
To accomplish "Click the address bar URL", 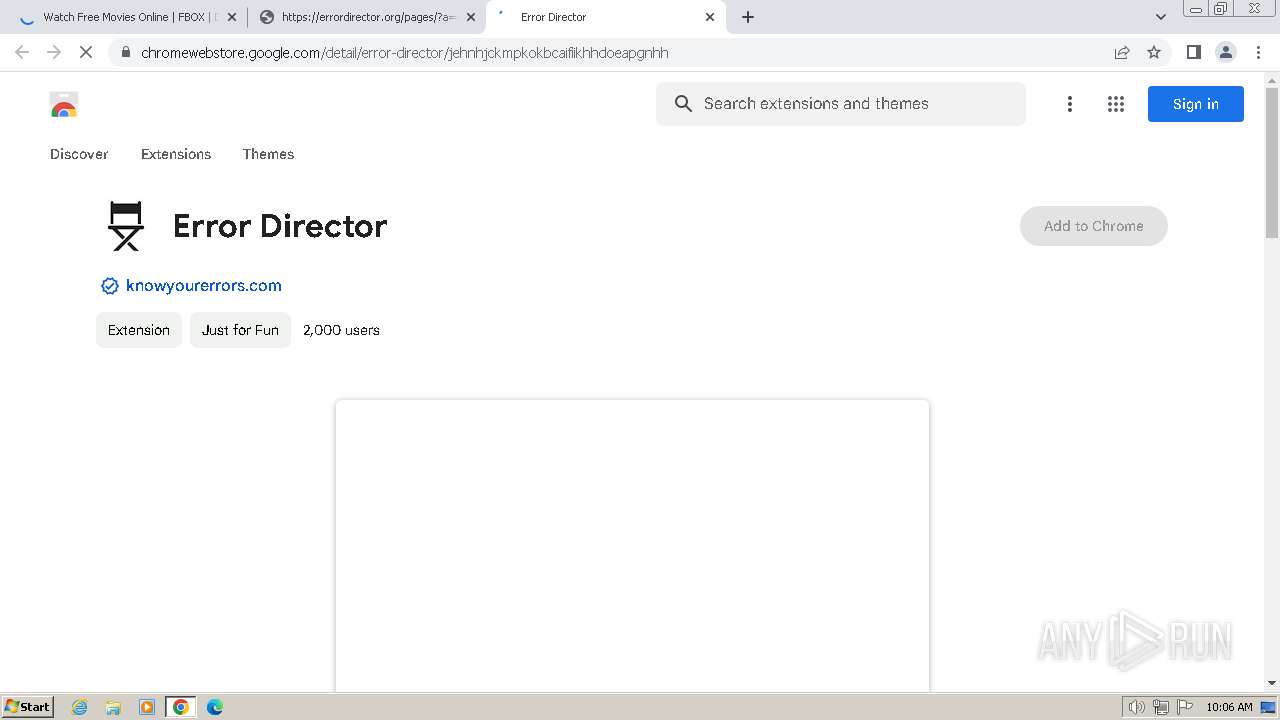I will click(x=405, y=53).
